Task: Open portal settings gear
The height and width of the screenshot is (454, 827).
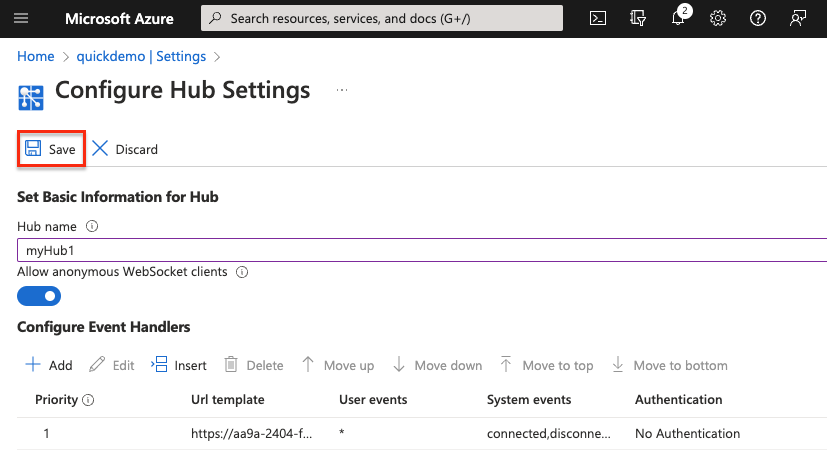Action: [717, 18]
